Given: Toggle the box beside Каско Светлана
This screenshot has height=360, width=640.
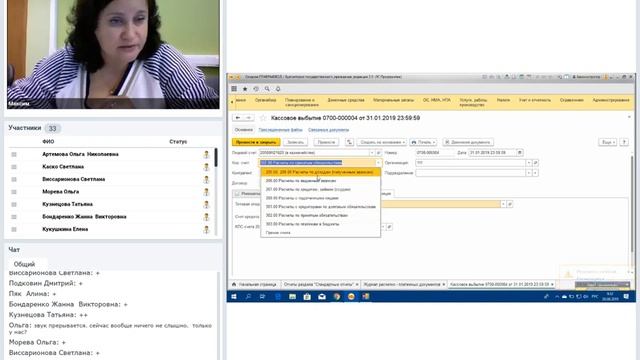Looking at the screenshot, I should (x=14, y=167).
